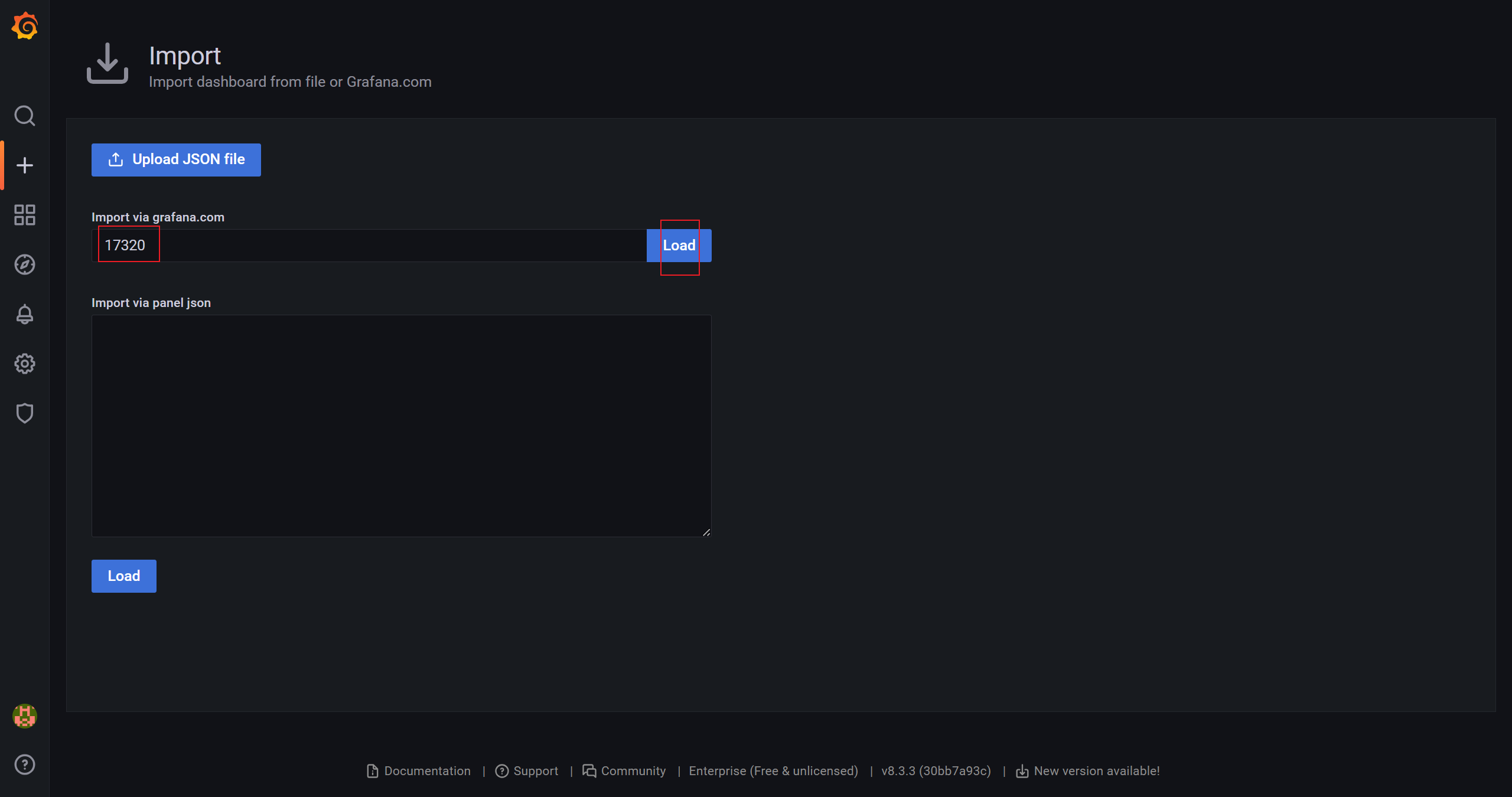Open the Documentation footer link
1512x797 pixels.
tap(419, 771)
